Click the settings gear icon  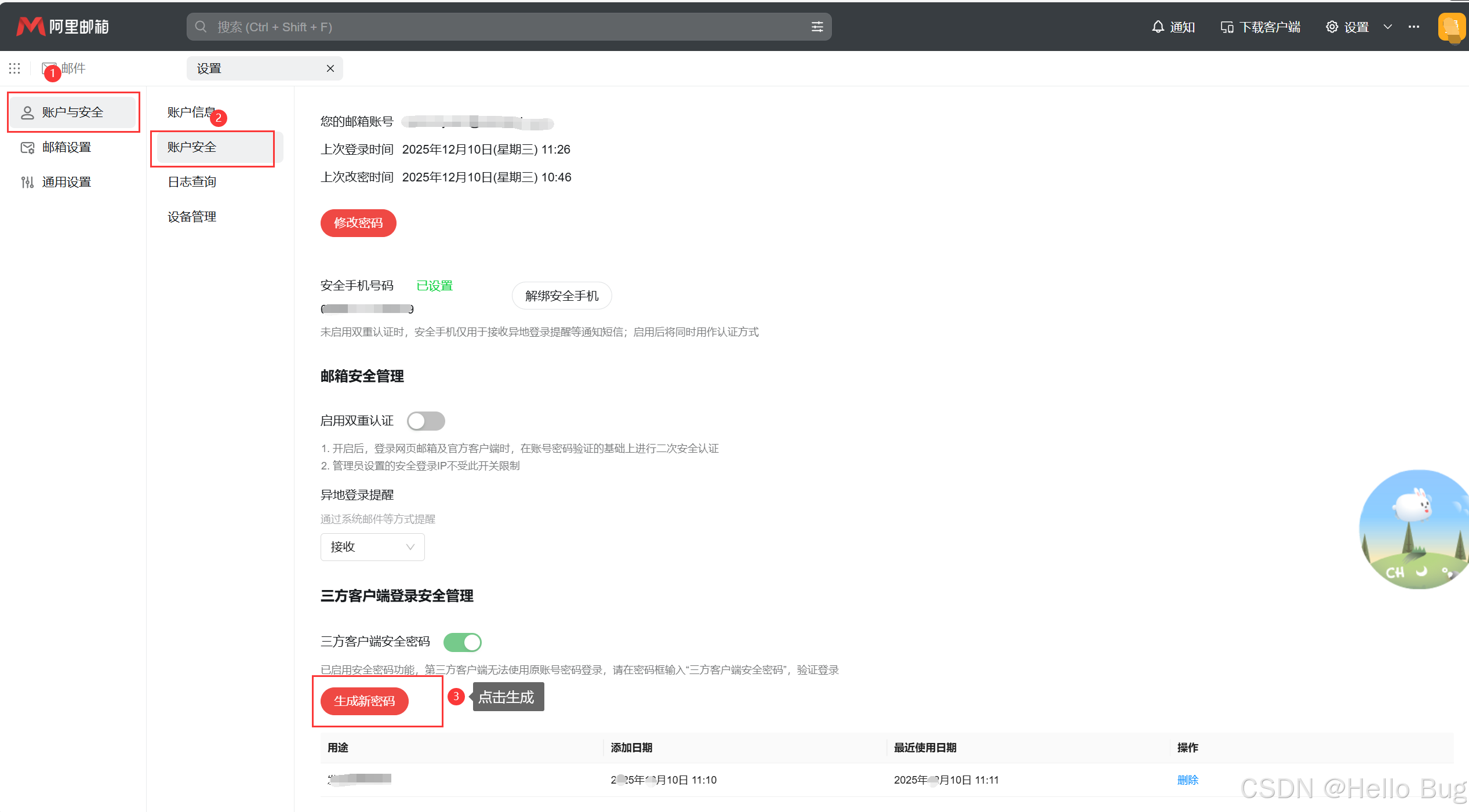point(1332,27)
